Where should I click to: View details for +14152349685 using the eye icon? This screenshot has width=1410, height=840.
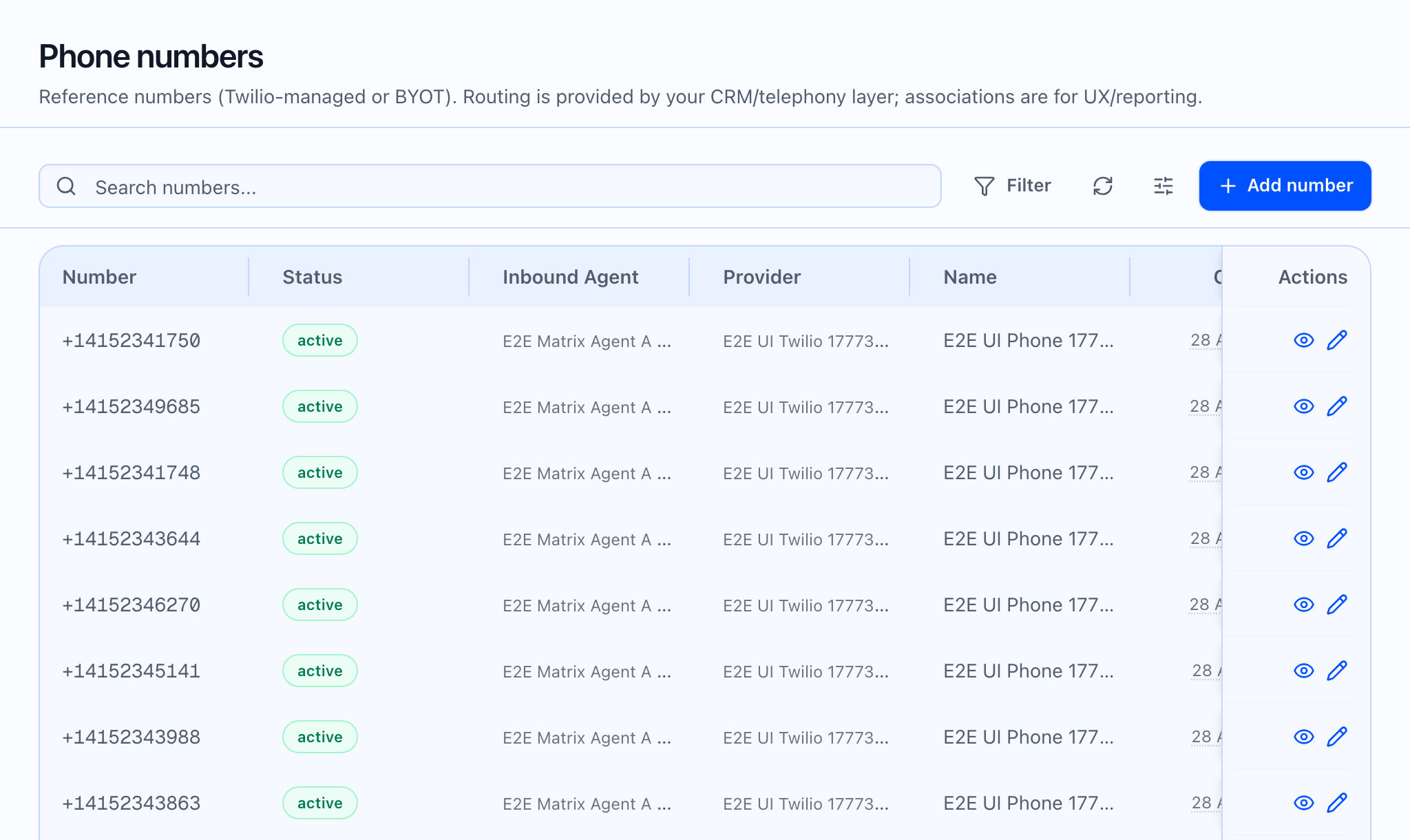pyautogui.click(x=1304, y=406)
